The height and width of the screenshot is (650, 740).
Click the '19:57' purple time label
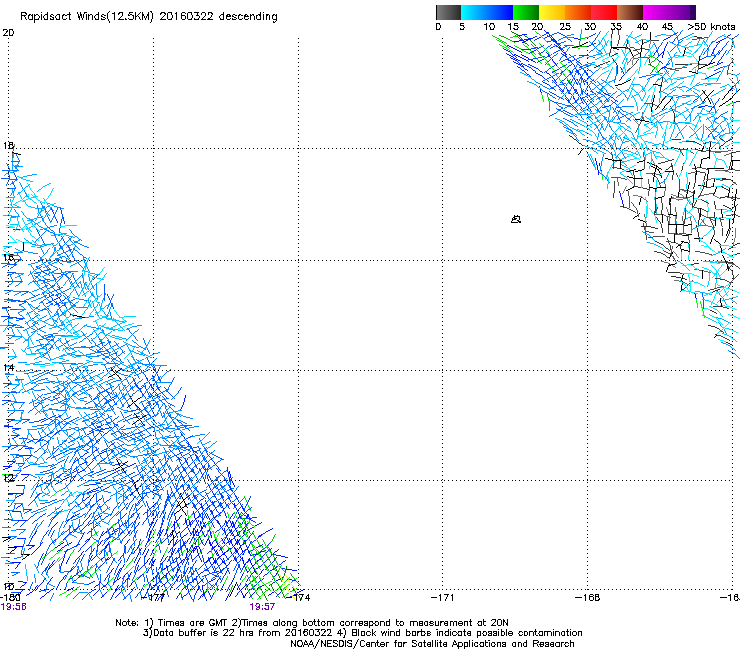tap(262, 607)
